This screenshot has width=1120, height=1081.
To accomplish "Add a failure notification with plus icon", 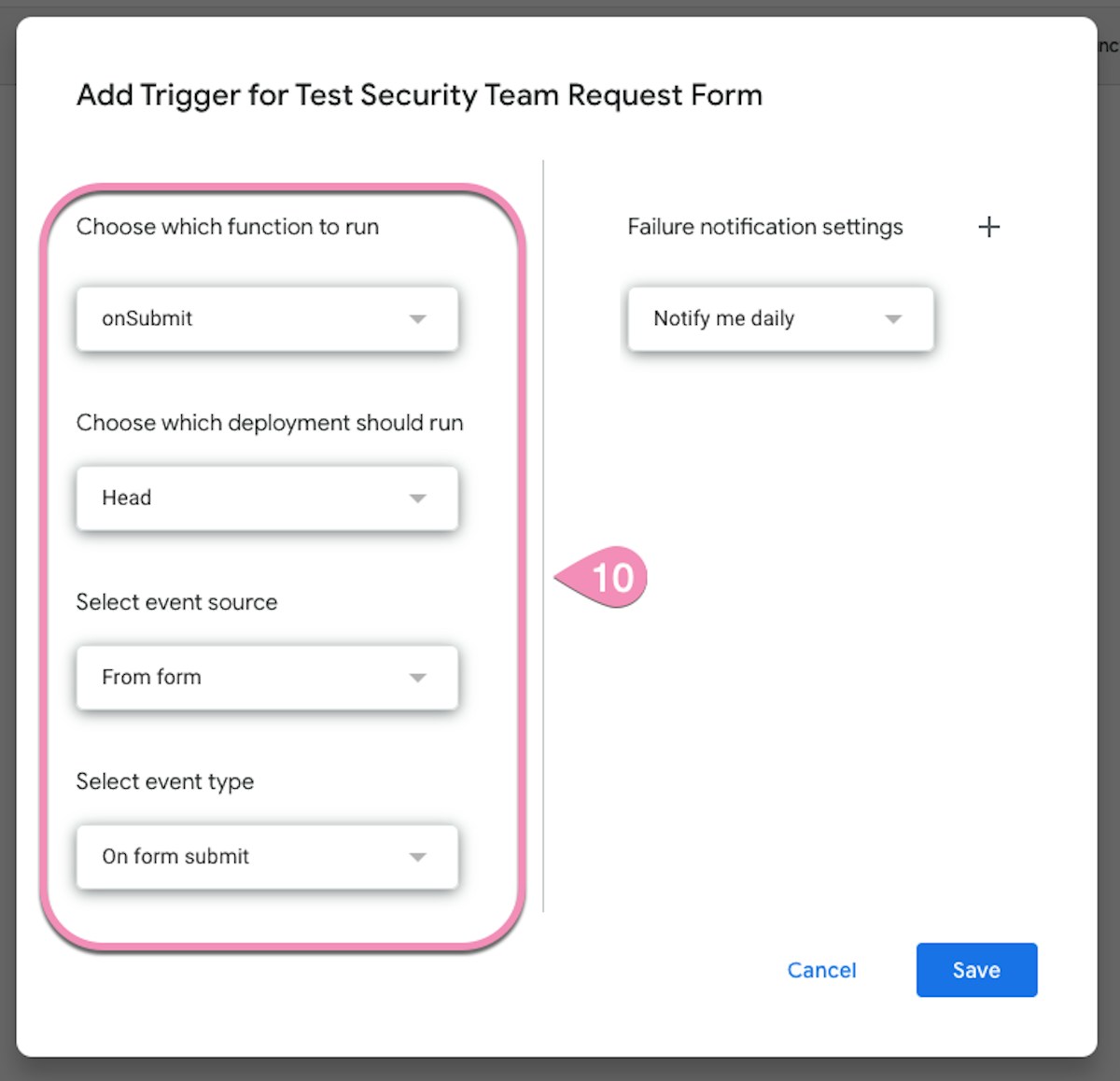I will coord(988,227).
